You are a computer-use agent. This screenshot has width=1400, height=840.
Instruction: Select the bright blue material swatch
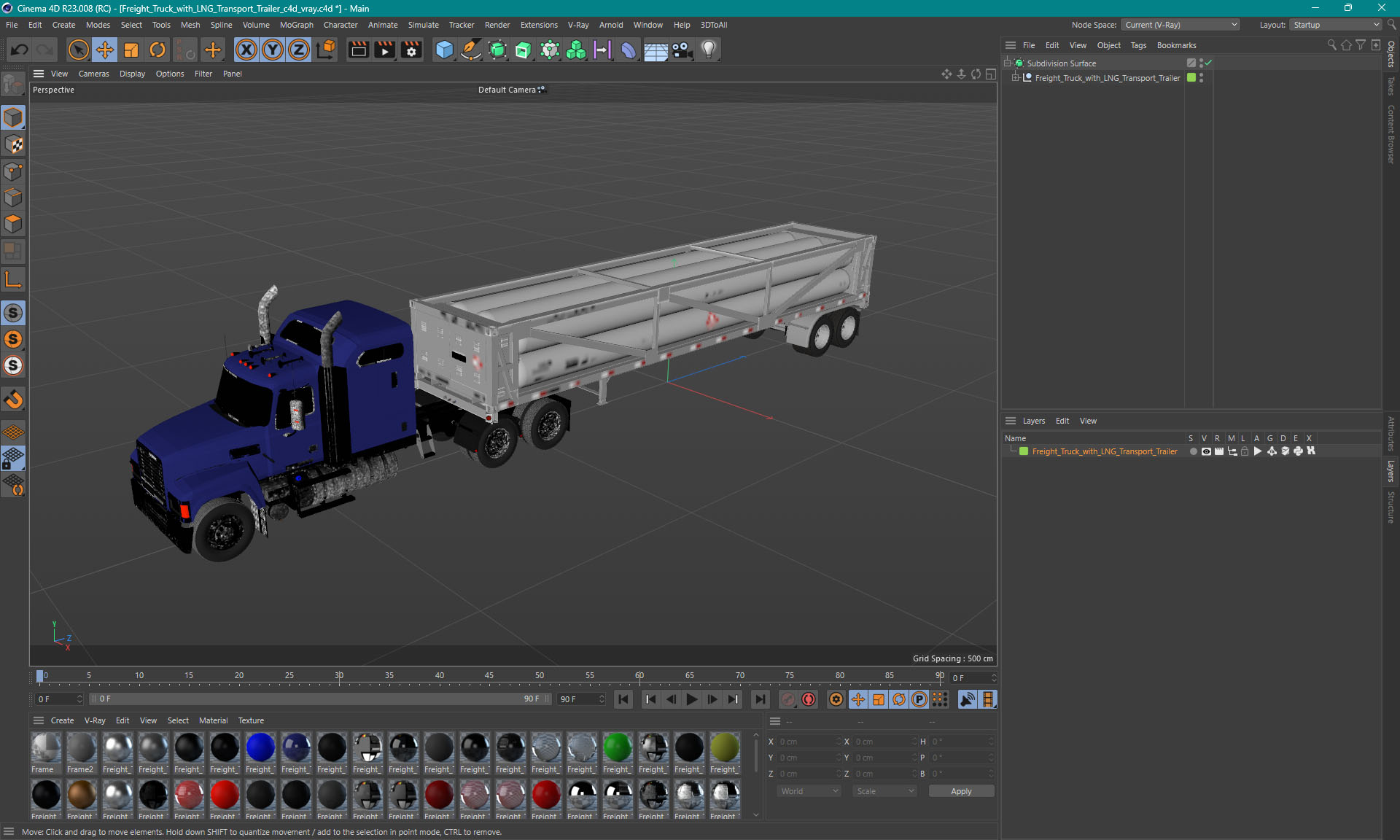point(260,747)
